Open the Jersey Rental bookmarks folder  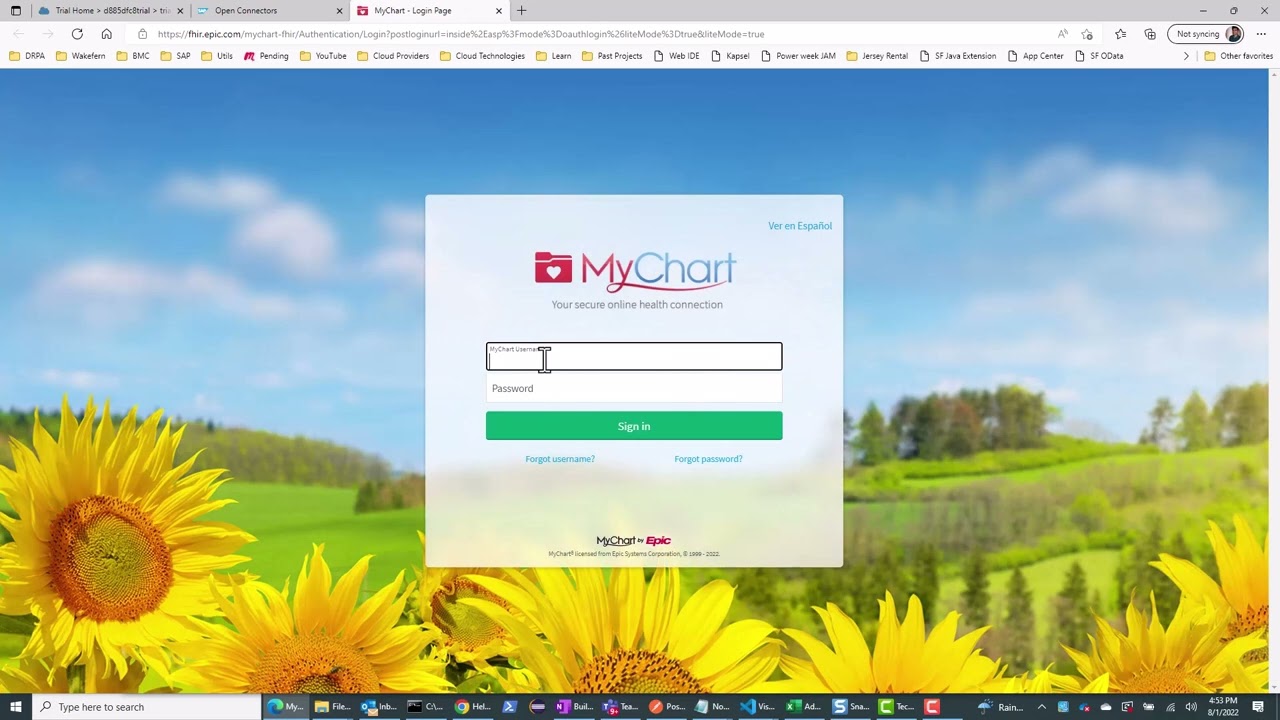[x=877, y=56]
